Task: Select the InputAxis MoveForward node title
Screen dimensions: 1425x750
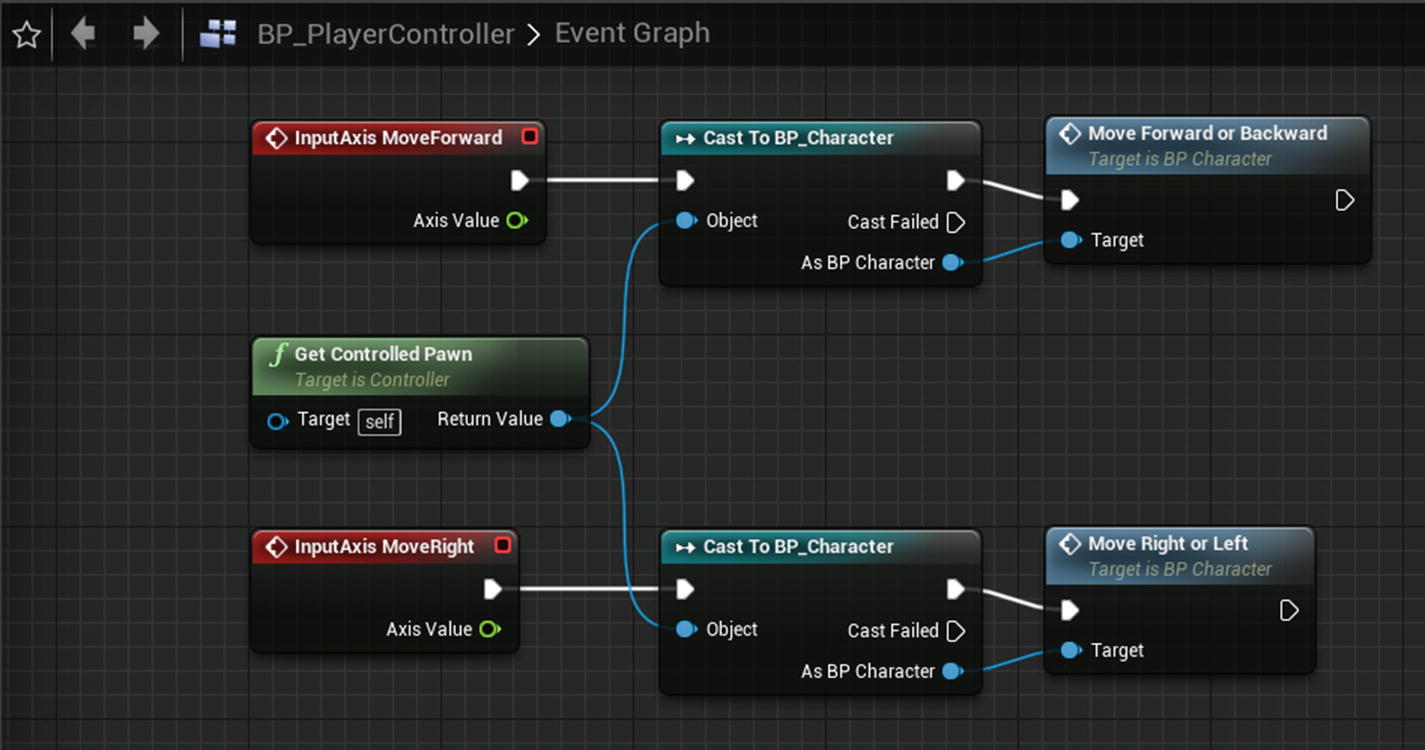Action: tap(398, 138)
